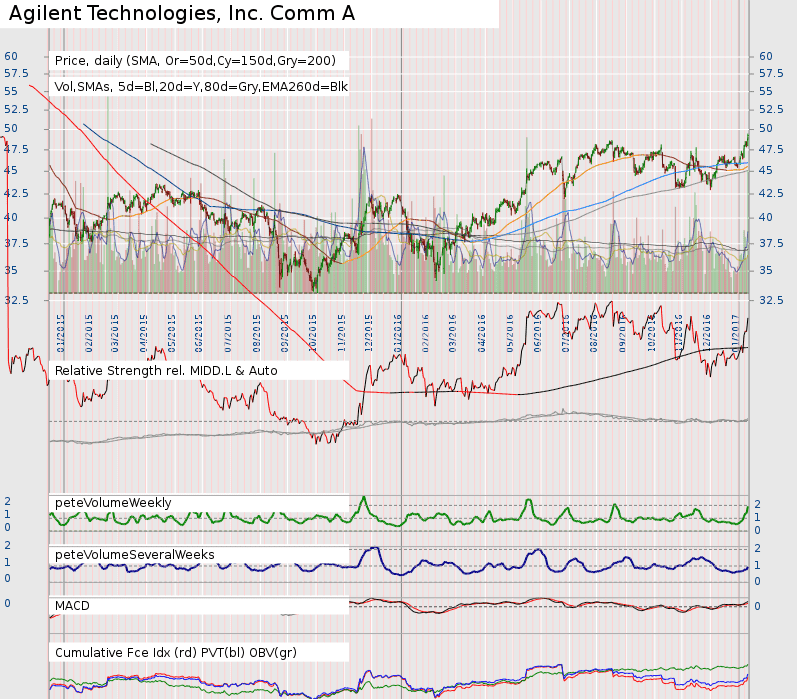The height and width of the screenshot is (699, 797).
Task: Click the 45 value on right price axis
Action: (x=765, y=170)
